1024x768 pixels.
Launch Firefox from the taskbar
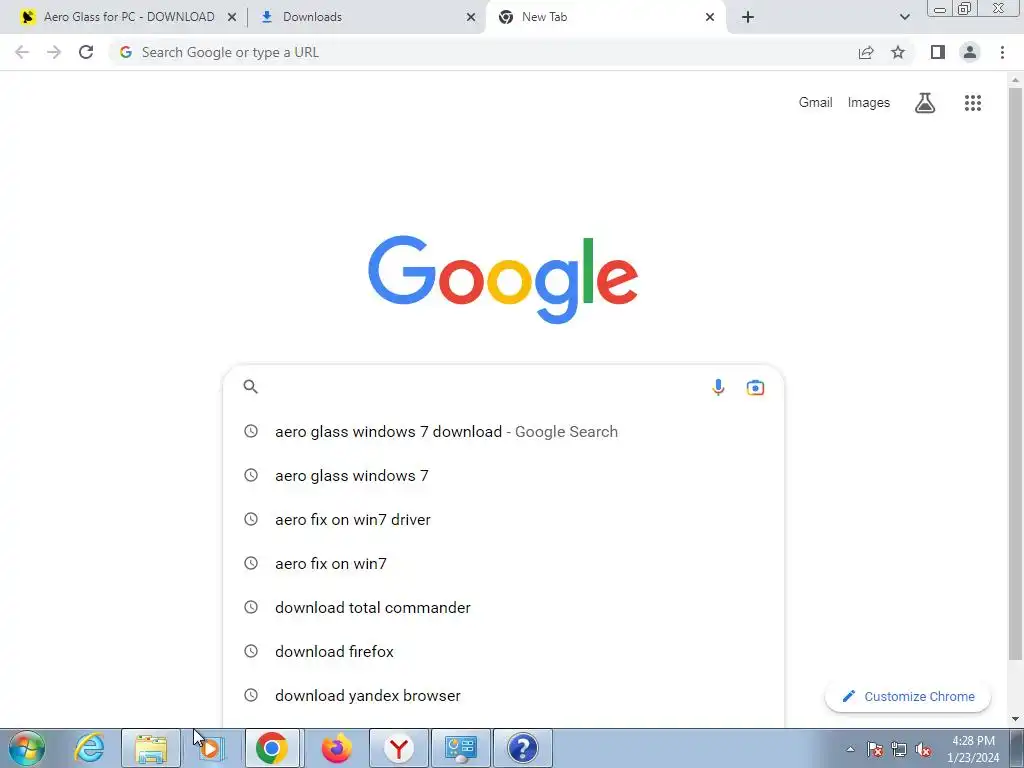[x=336, y=748]
